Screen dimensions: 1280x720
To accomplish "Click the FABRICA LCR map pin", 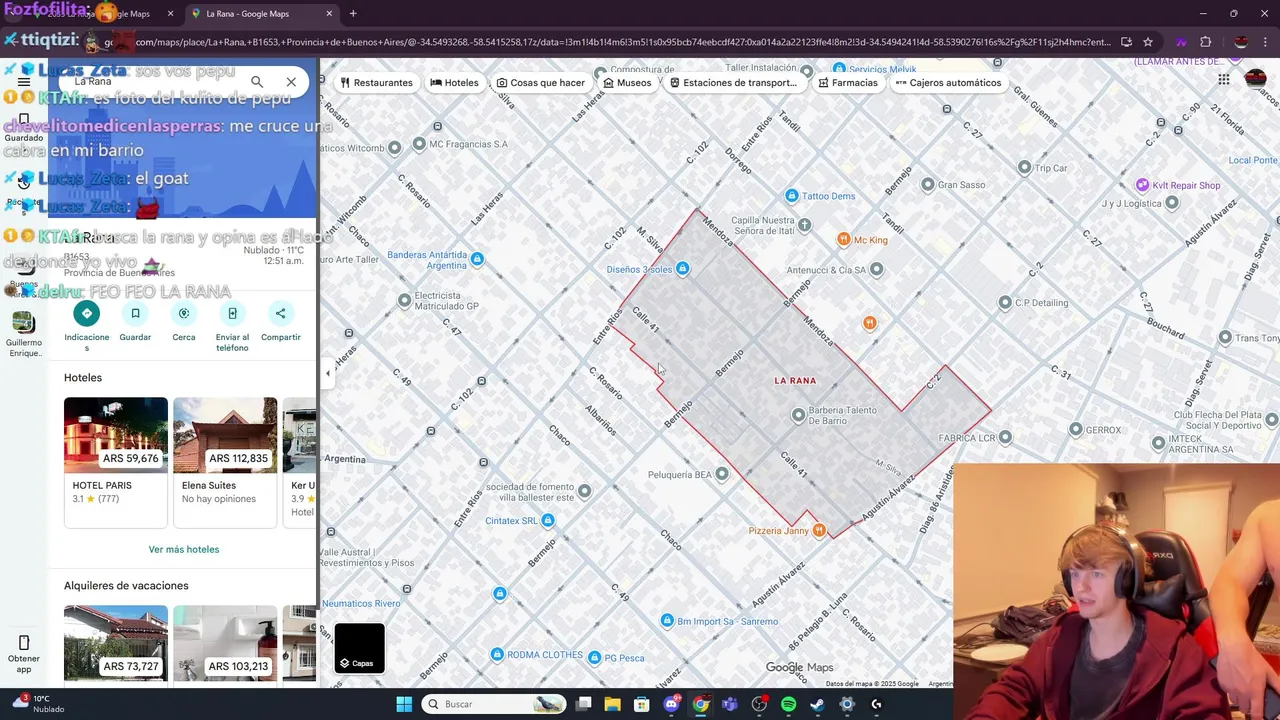I will 1005,438.
